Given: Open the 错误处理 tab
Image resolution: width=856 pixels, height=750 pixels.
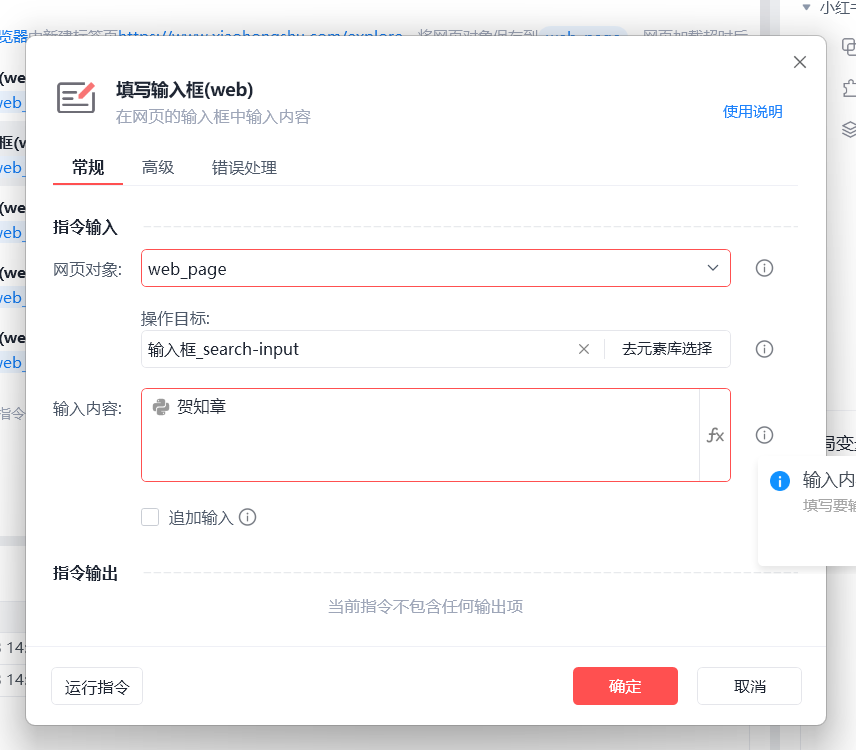Looking at the screenshot, I should [x=244, y=168].
